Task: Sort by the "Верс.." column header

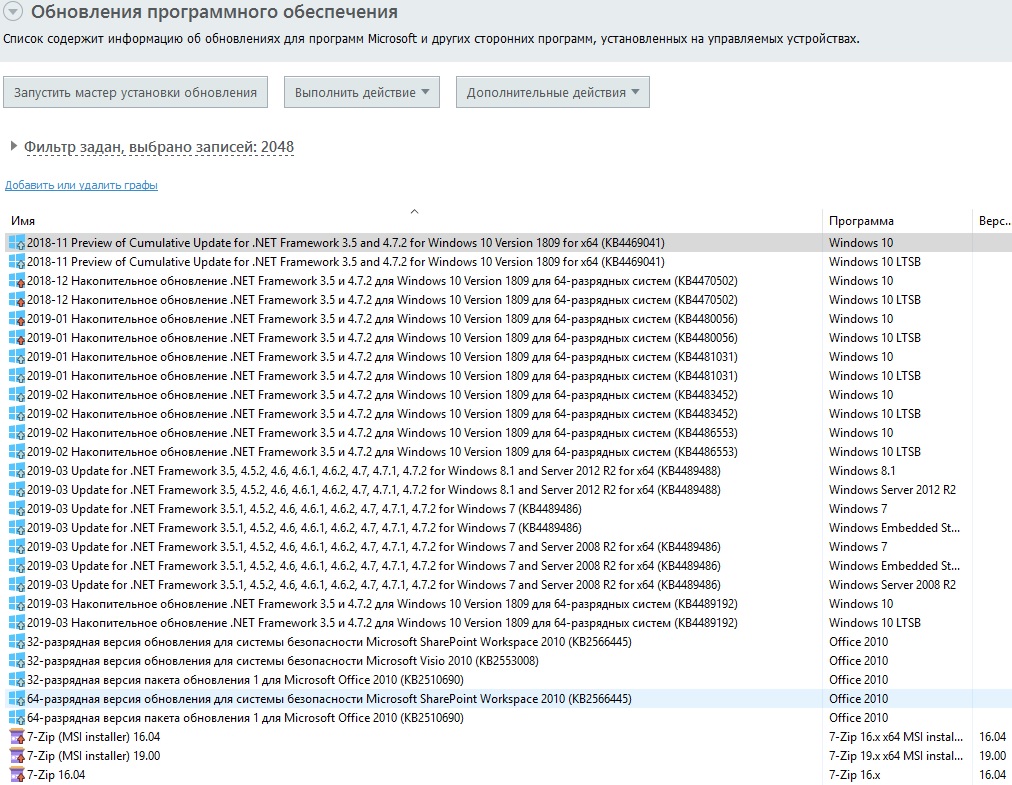Action: pos(995,221)
